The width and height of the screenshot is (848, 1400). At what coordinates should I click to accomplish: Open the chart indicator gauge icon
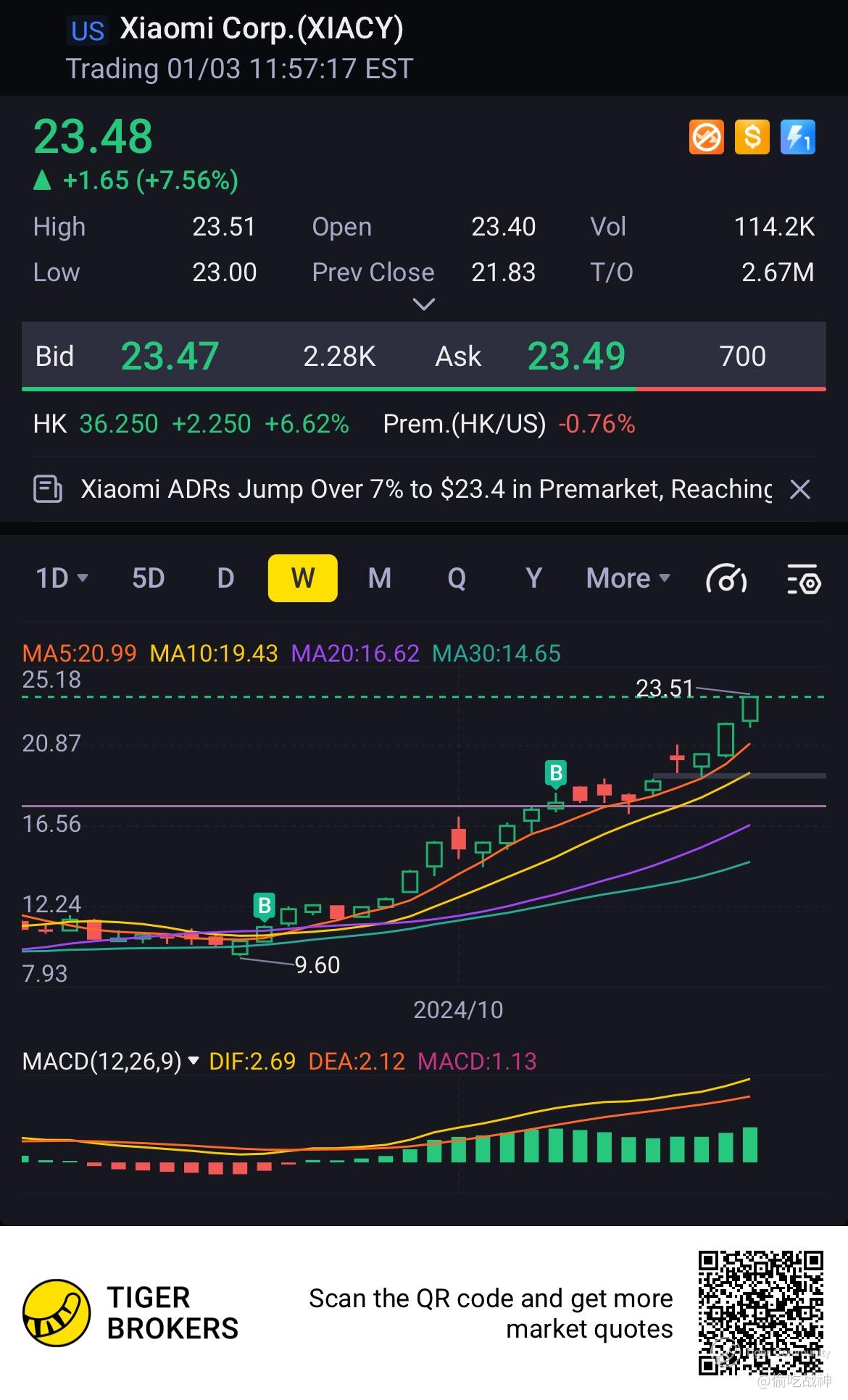[x=726, y=579]
